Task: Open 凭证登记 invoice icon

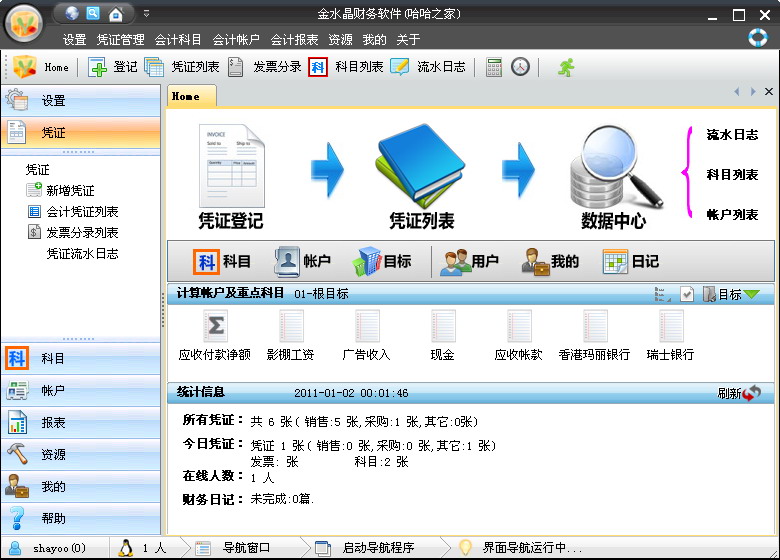Action: coord(231,166)
